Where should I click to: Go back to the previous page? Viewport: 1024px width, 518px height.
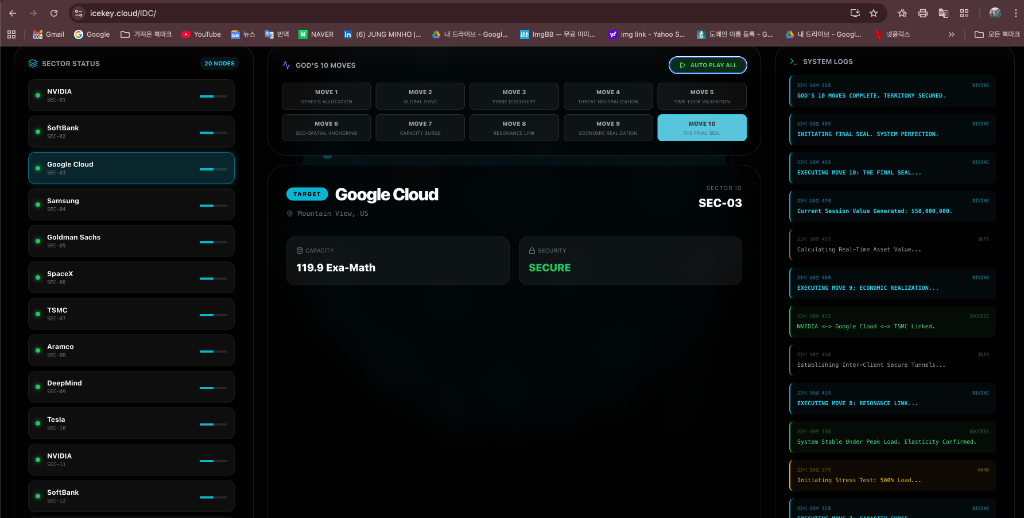click(12, 13)
